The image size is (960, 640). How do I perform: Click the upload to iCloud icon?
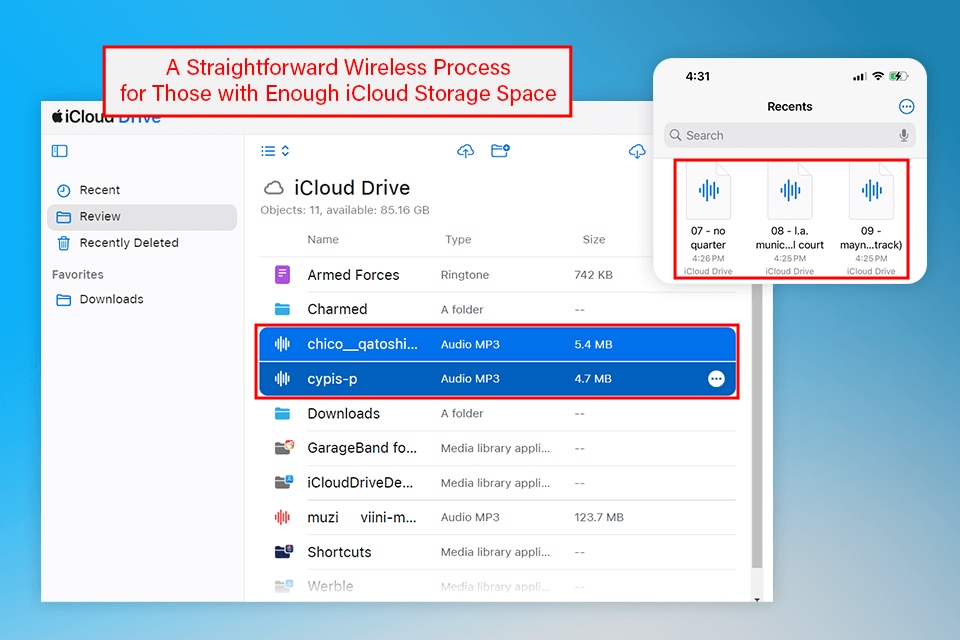click(465, 151)
